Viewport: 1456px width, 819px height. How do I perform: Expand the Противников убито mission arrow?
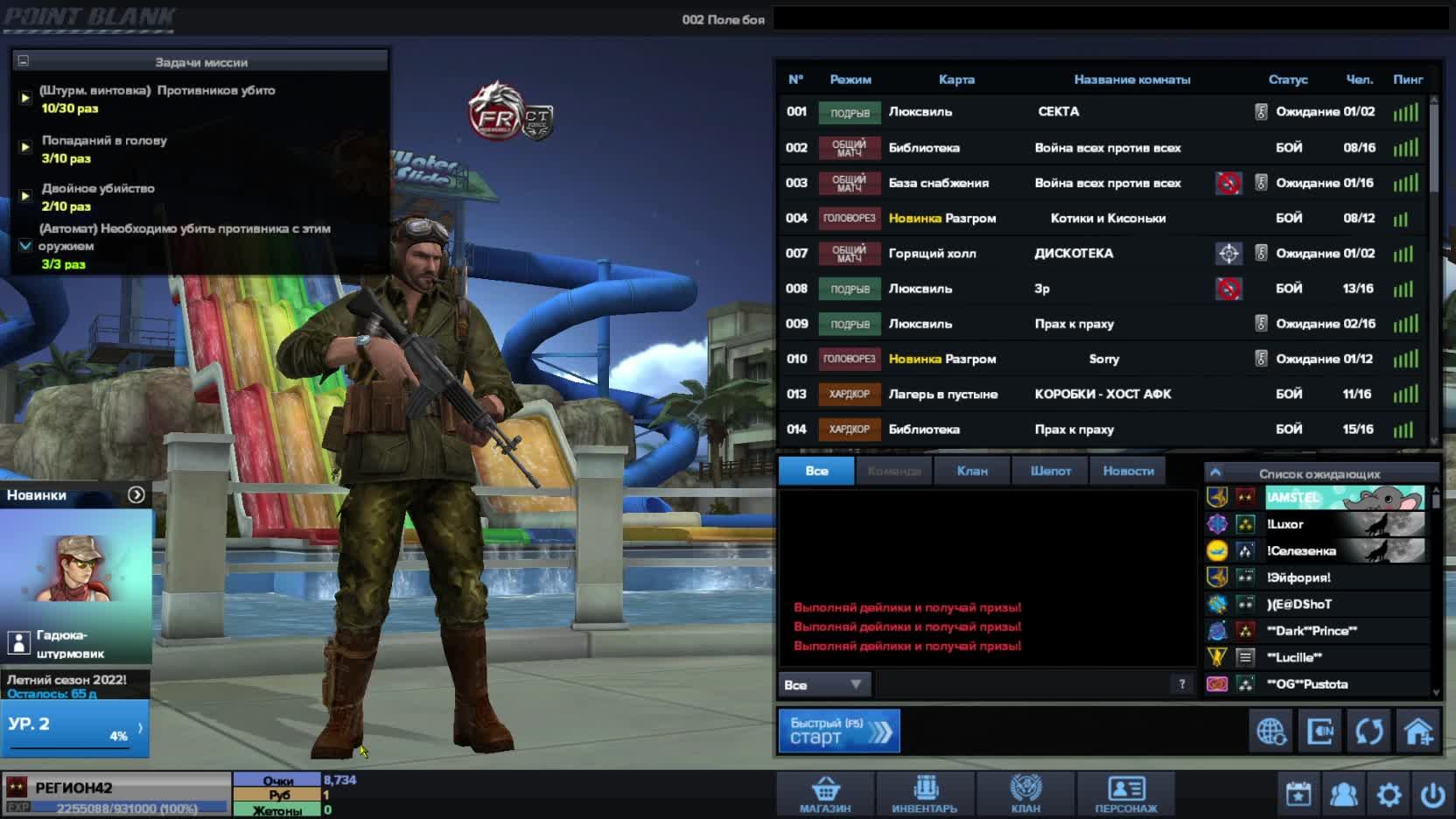point(25,98)
